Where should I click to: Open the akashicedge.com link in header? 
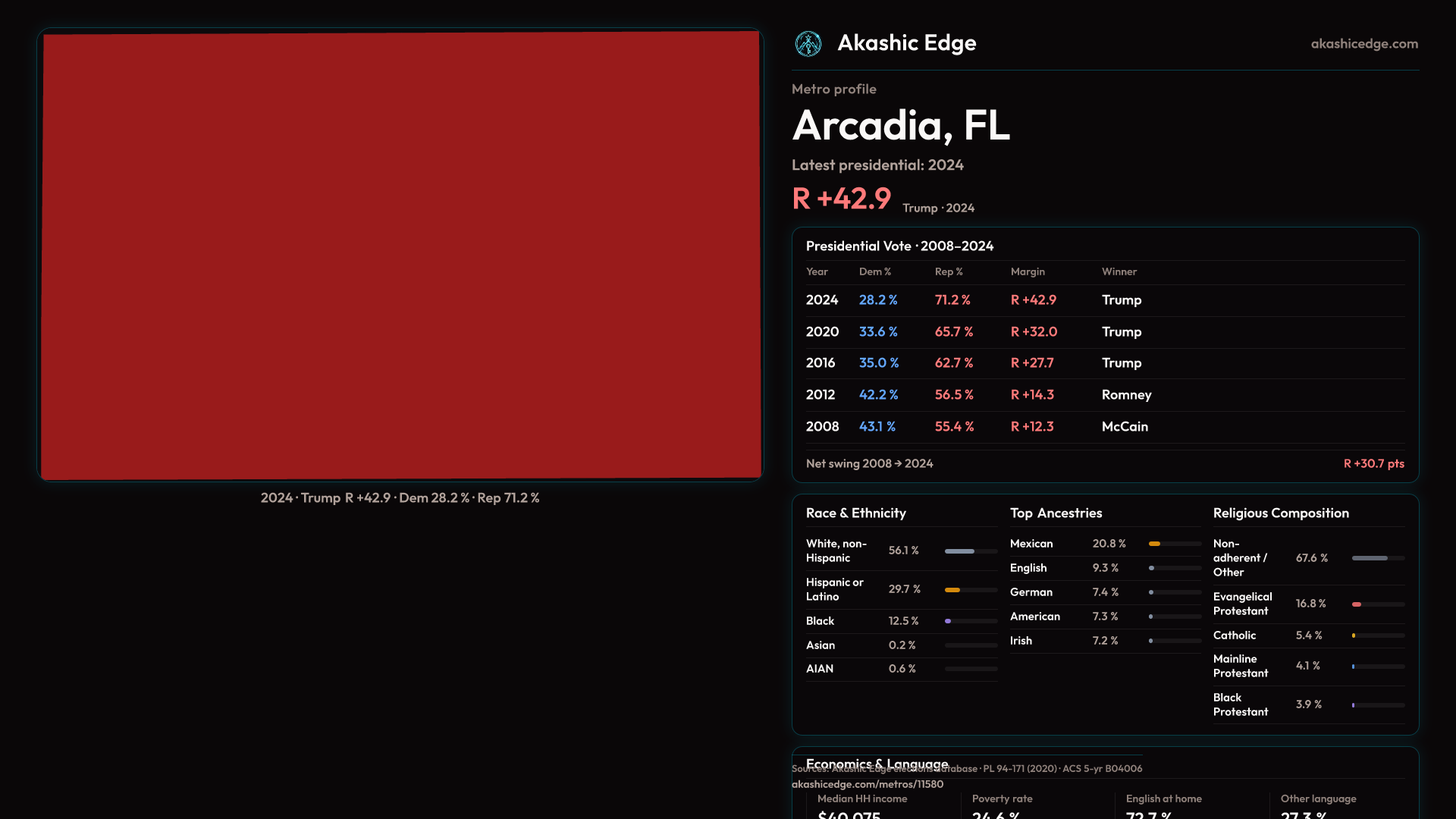[x=1363, y=44]
